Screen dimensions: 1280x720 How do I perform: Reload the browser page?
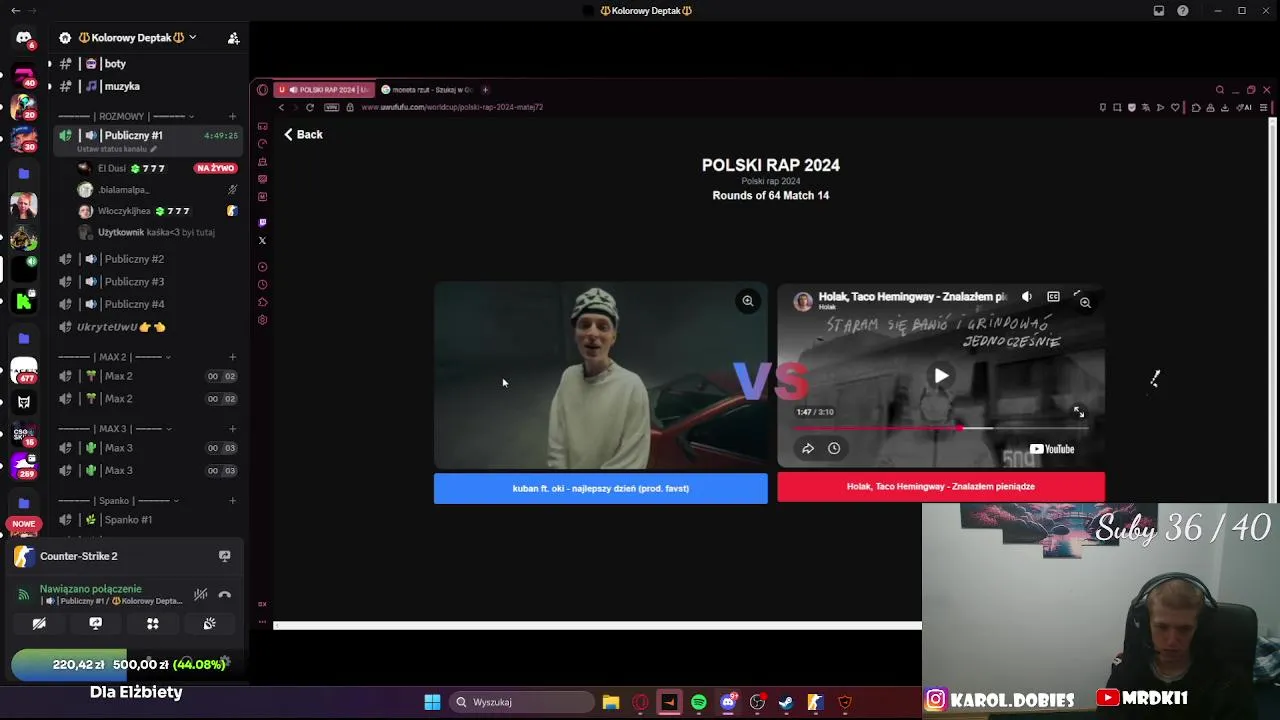pyautogui.click(x=309, y=107)
